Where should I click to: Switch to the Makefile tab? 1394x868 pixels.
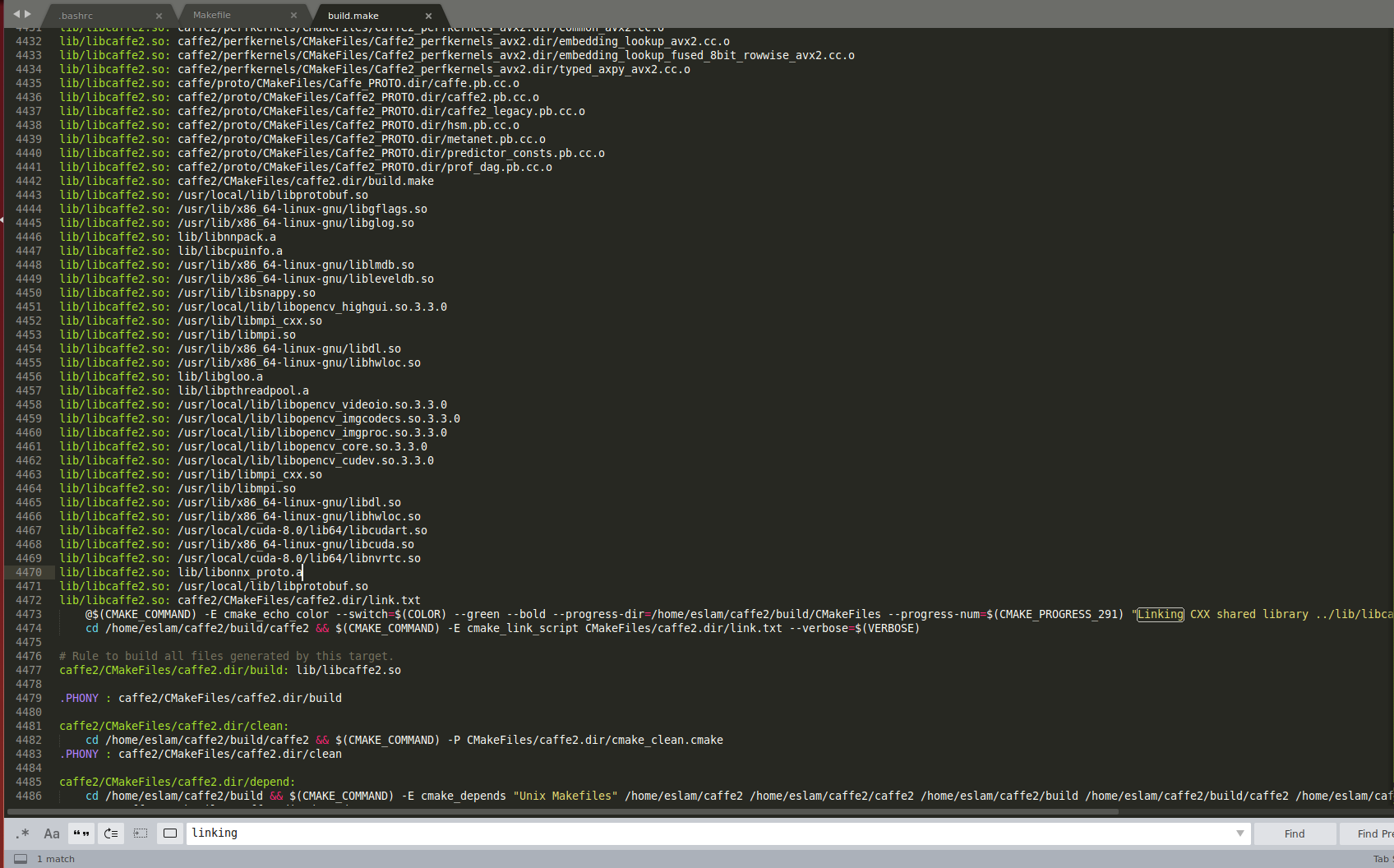click(x=212, y=14)
